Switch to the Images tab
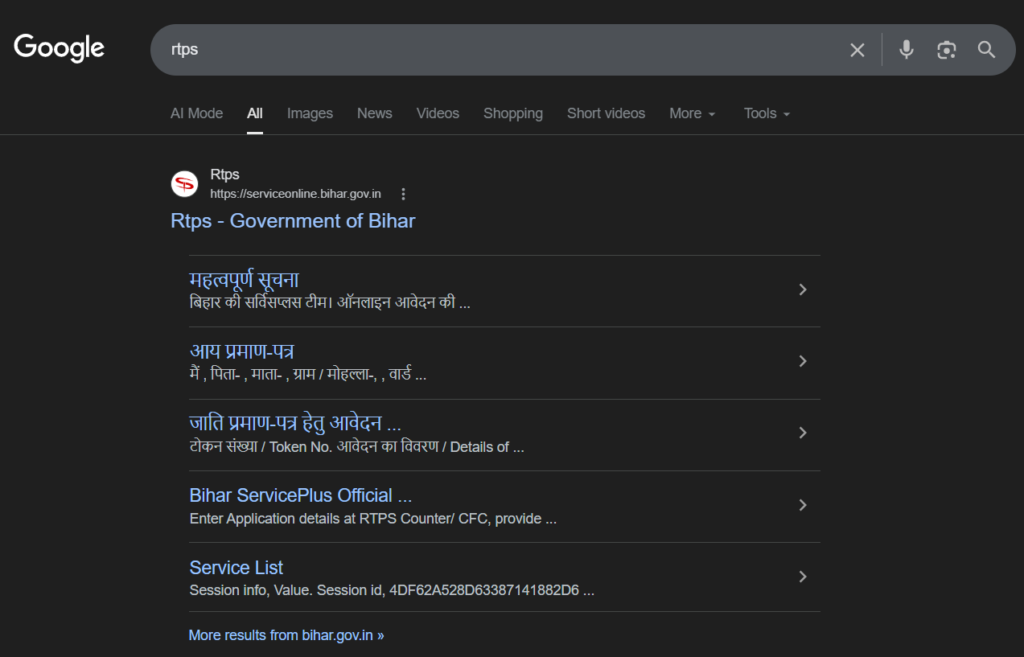This screenshot has height=657, width=1024. click(x=310, y=114)
